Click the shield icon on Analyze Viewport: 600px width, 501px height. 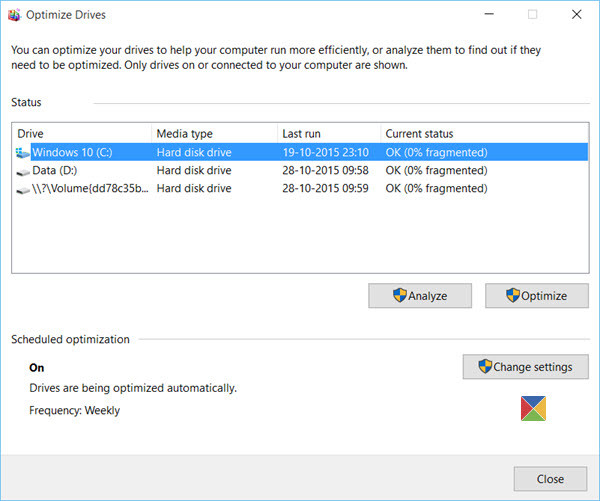[400, 295]
